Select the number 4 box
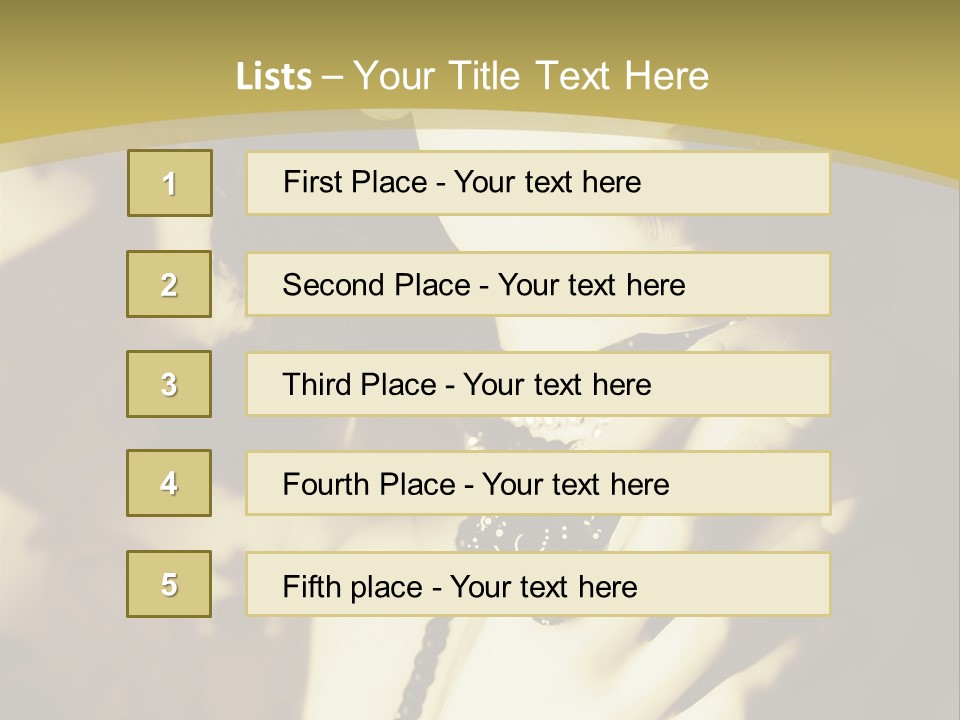Image resolution: width=960 pixels, height=720 pixels. (x=169, y=483)
